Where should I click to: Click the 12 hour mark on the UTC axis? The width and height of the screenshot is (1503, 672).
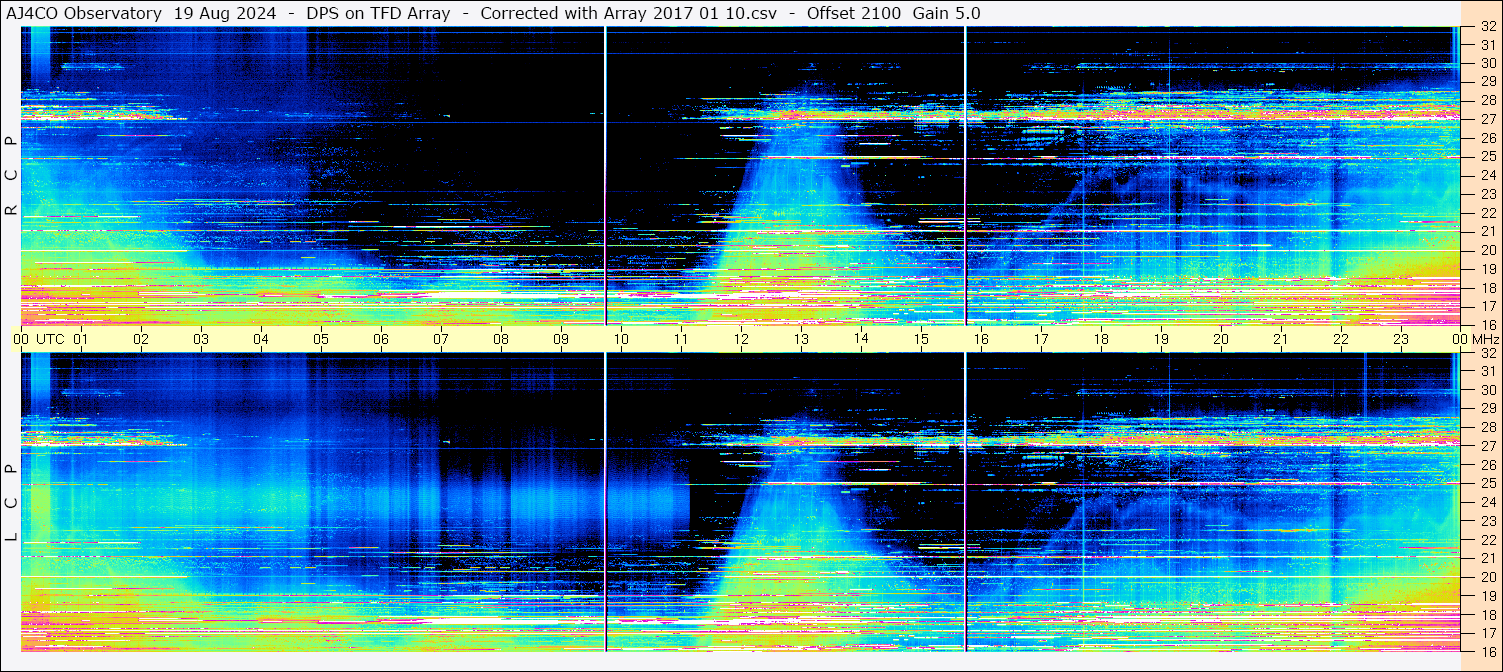741,339
